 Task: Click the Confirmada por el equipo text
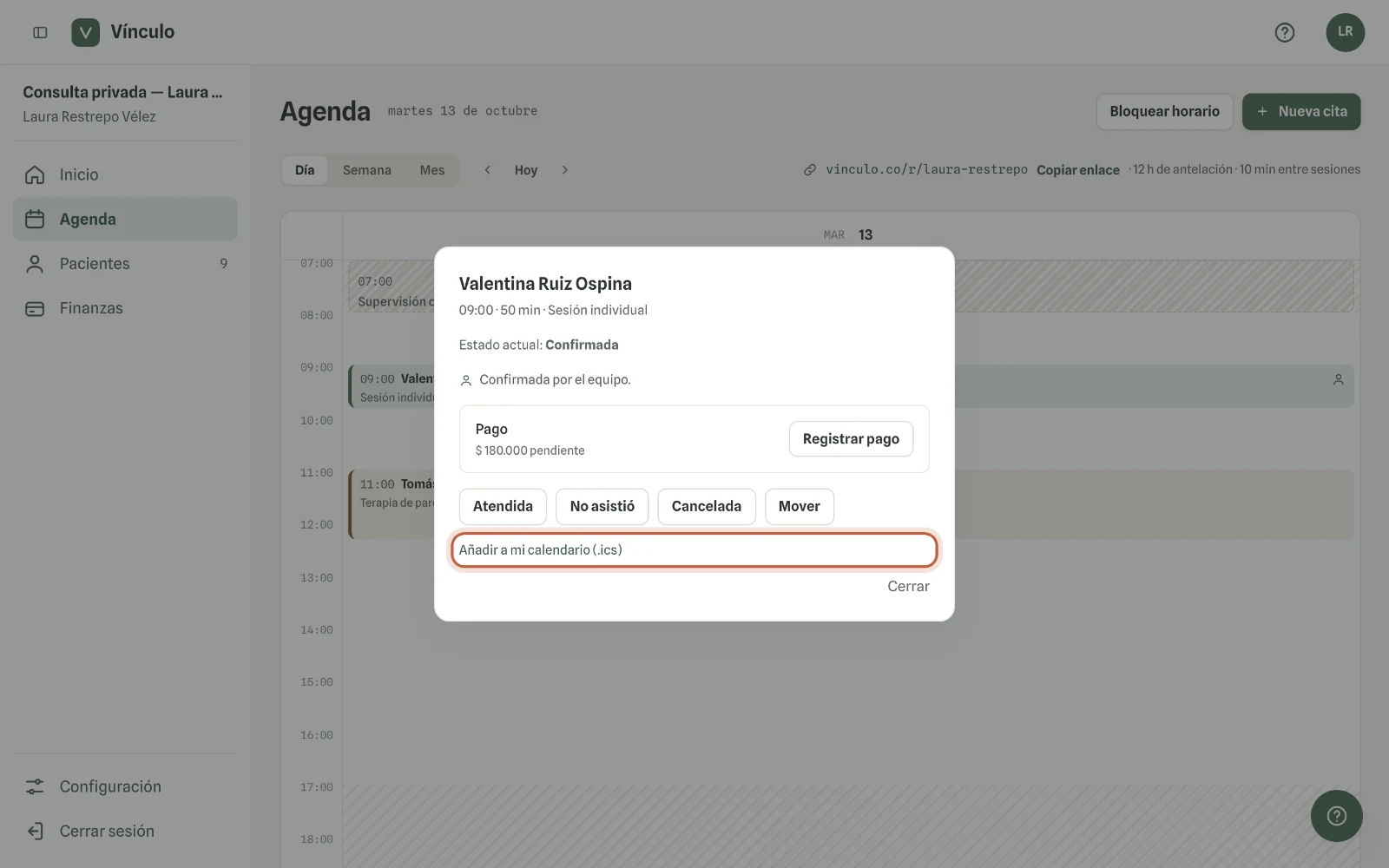[x=555, y=380]
